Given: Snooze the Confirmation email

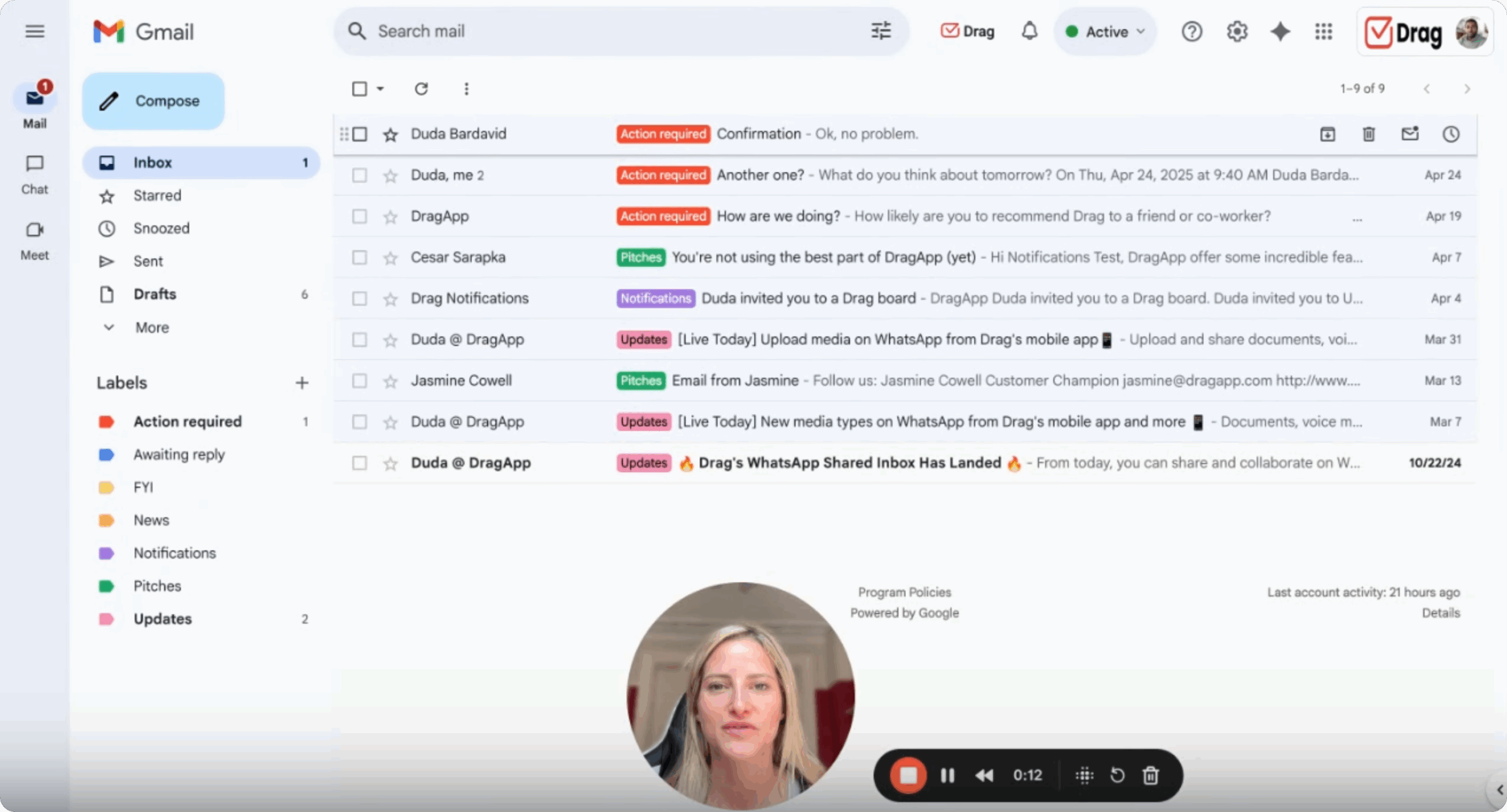Looking at the screenshot, I should click(x=1450, y=134).
